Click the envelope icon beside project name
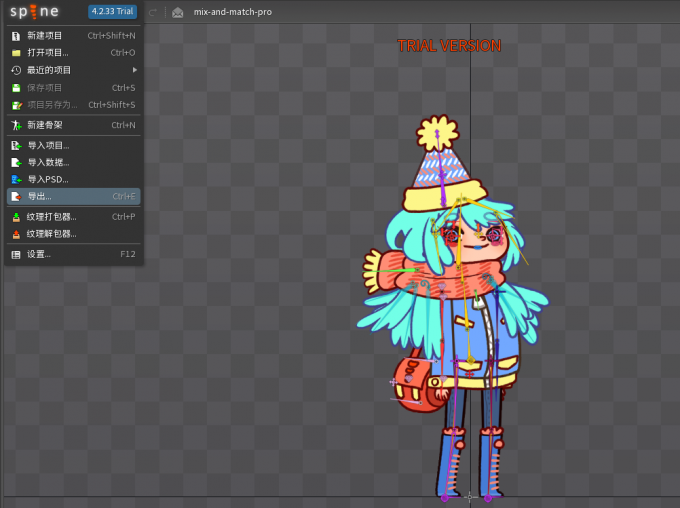This screenshot has height=508, width=680. click(x=177, y=13)
